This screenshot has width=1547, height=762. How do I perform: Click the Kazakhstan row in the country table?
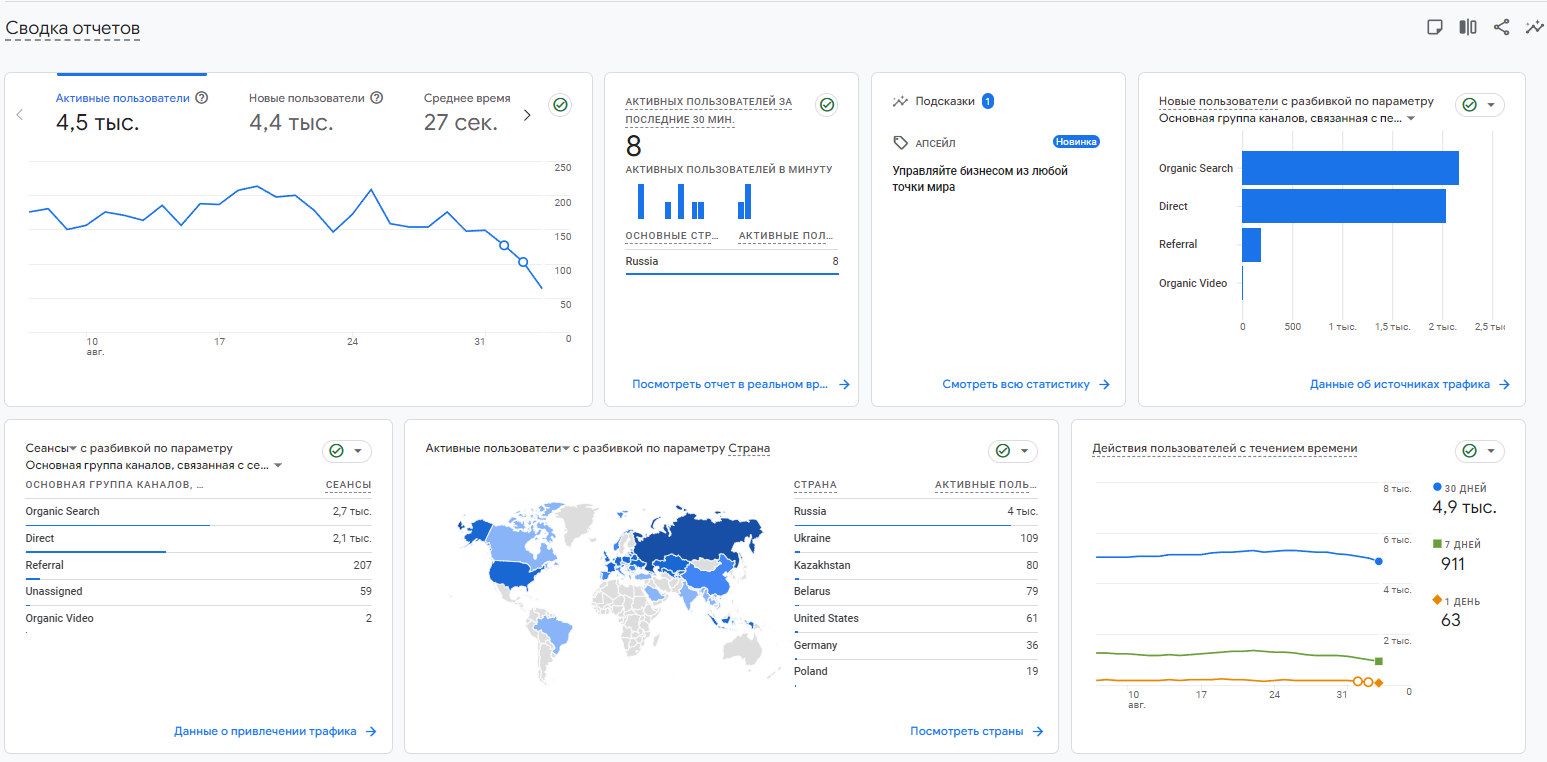(x=916, y=566)
